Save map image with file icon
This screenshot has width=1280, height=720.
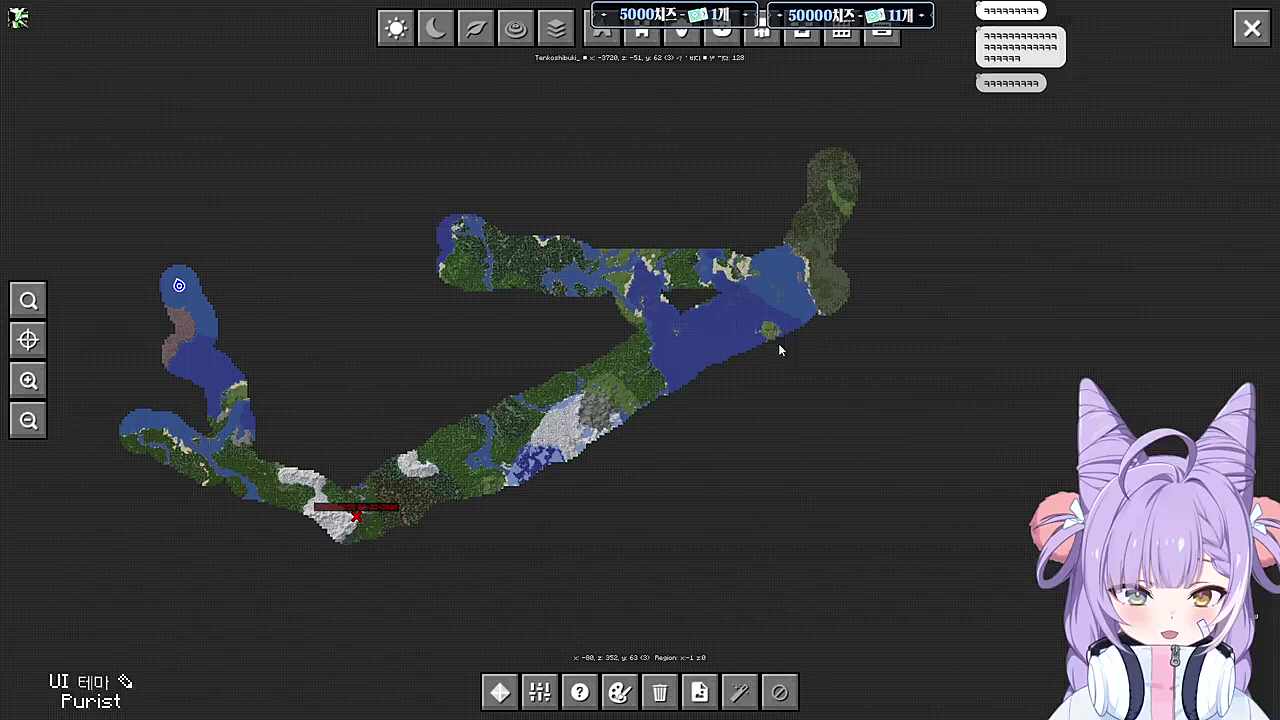click(700, 692)
